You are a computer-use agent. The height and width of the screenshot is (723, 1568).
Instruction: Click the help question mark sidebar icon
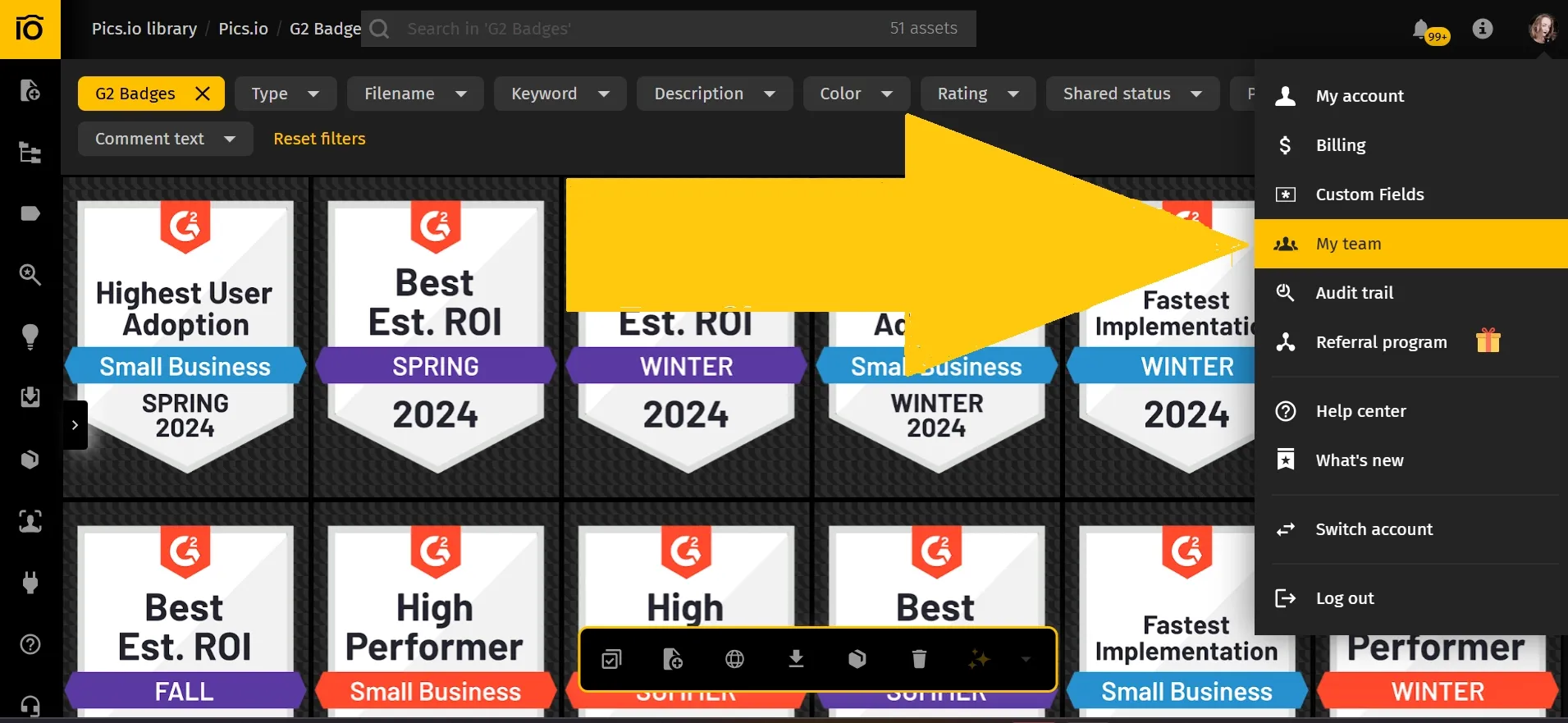point(30,644)
